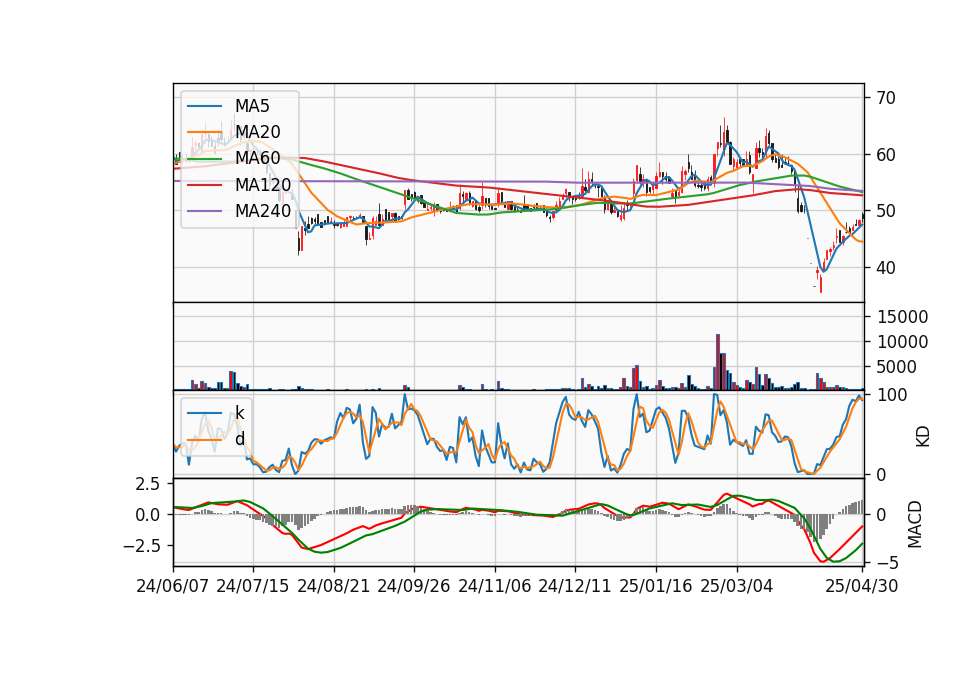
Task: Click the price axis label 50
Action: [x=886, y=211]
